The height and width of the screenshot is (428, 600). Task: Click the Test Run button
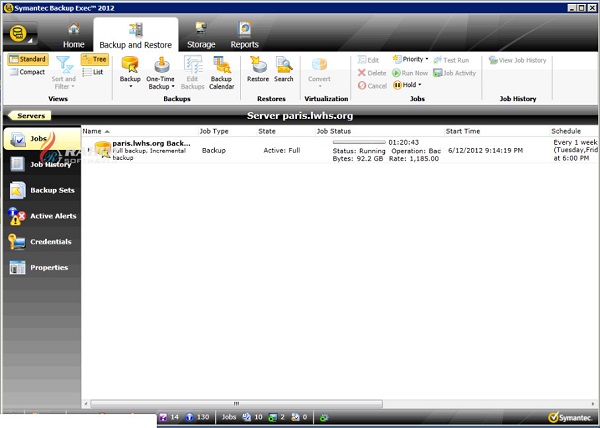pos(452,60)
